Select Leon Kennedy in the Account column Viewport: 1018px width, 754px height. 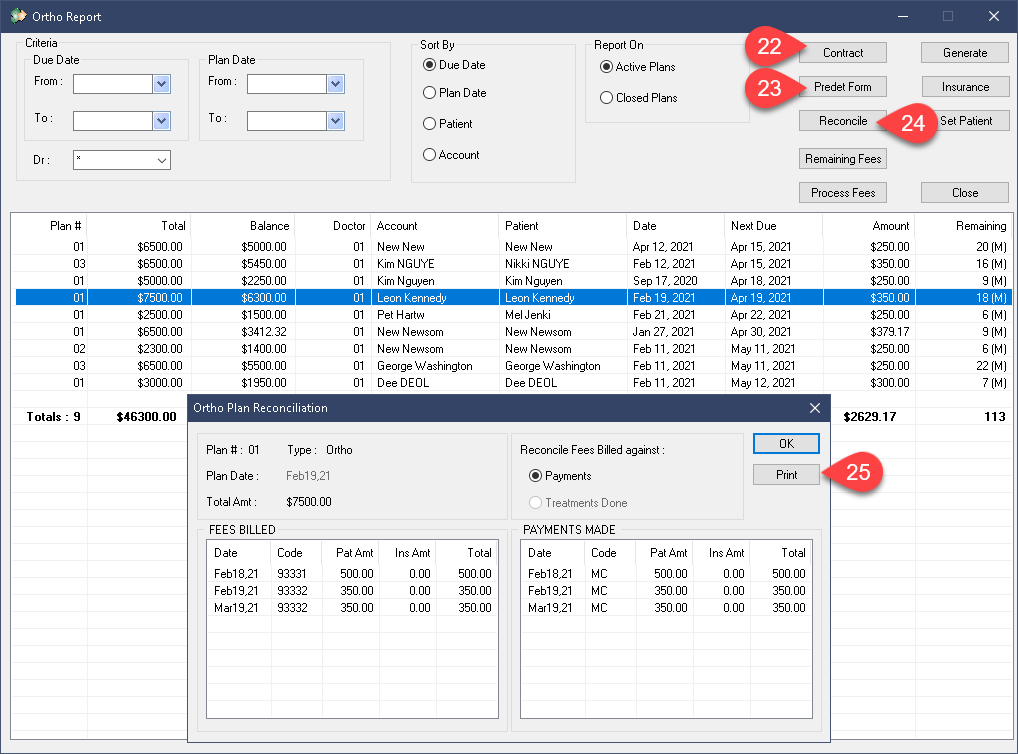pyautogui.click(x=412, y=298)
